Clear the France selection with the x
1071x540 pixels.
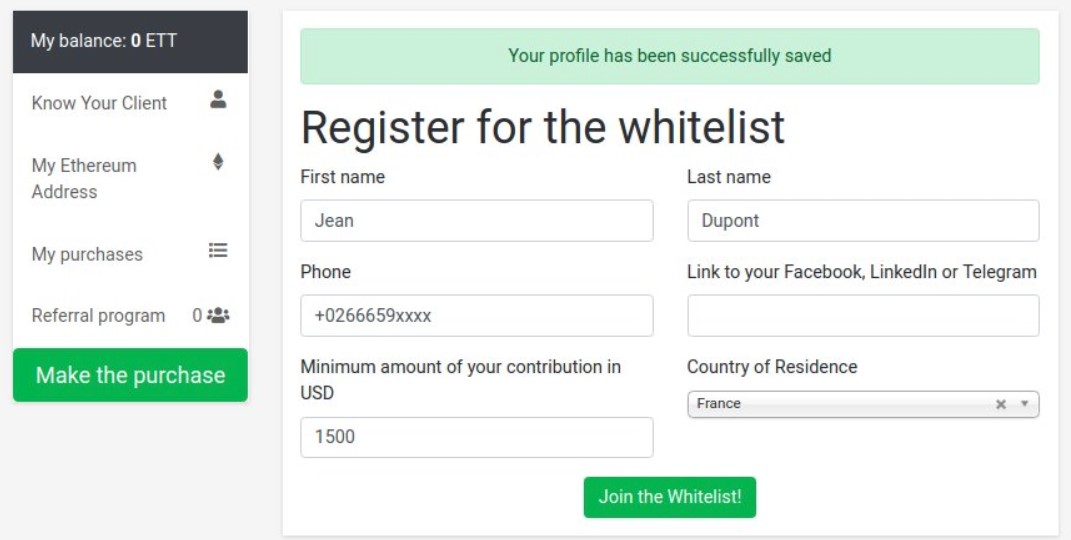1001,404
